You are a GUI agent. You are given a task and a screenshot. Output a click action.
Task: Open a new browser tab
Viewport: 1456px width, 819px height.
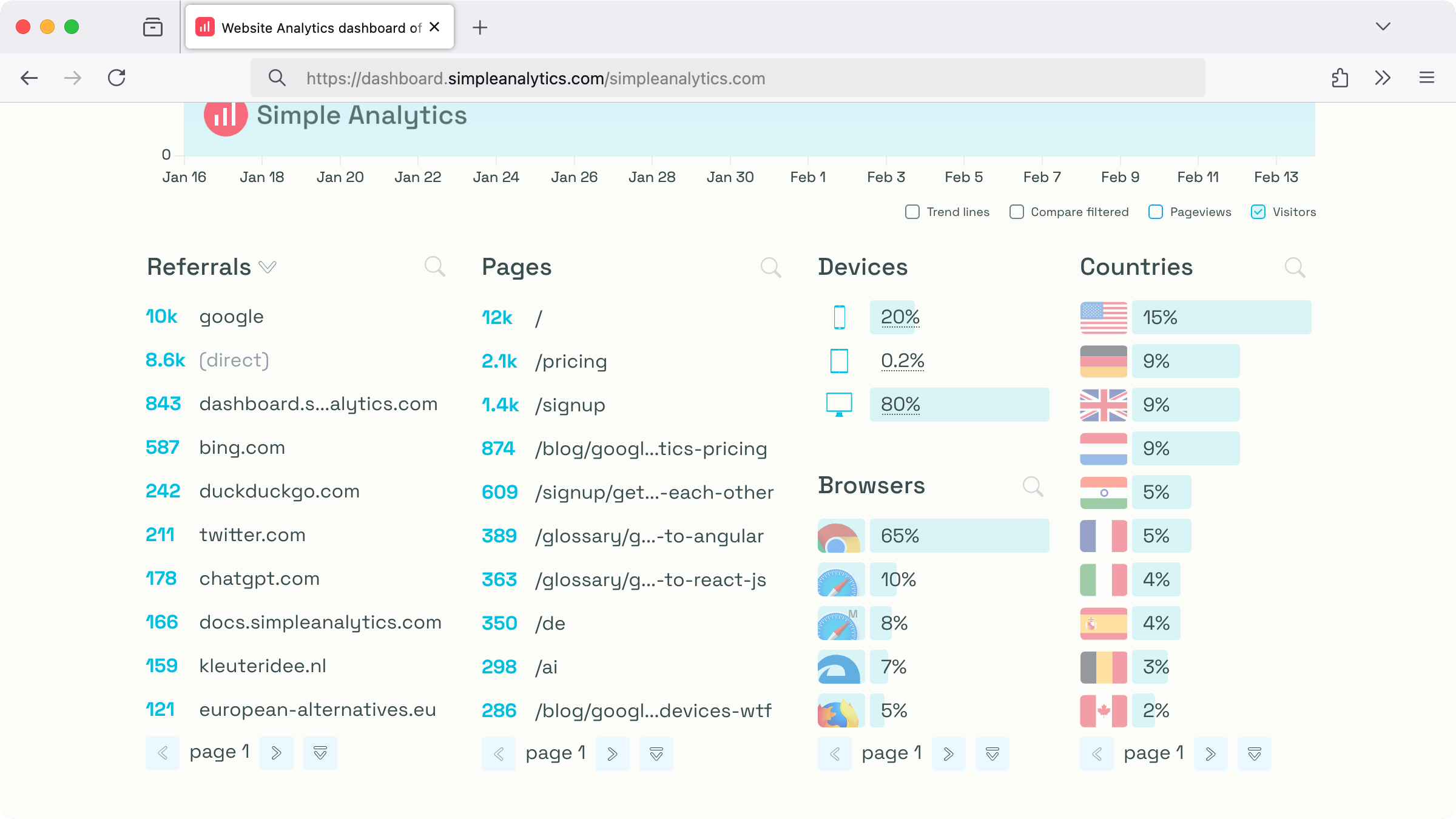point(480,27)
